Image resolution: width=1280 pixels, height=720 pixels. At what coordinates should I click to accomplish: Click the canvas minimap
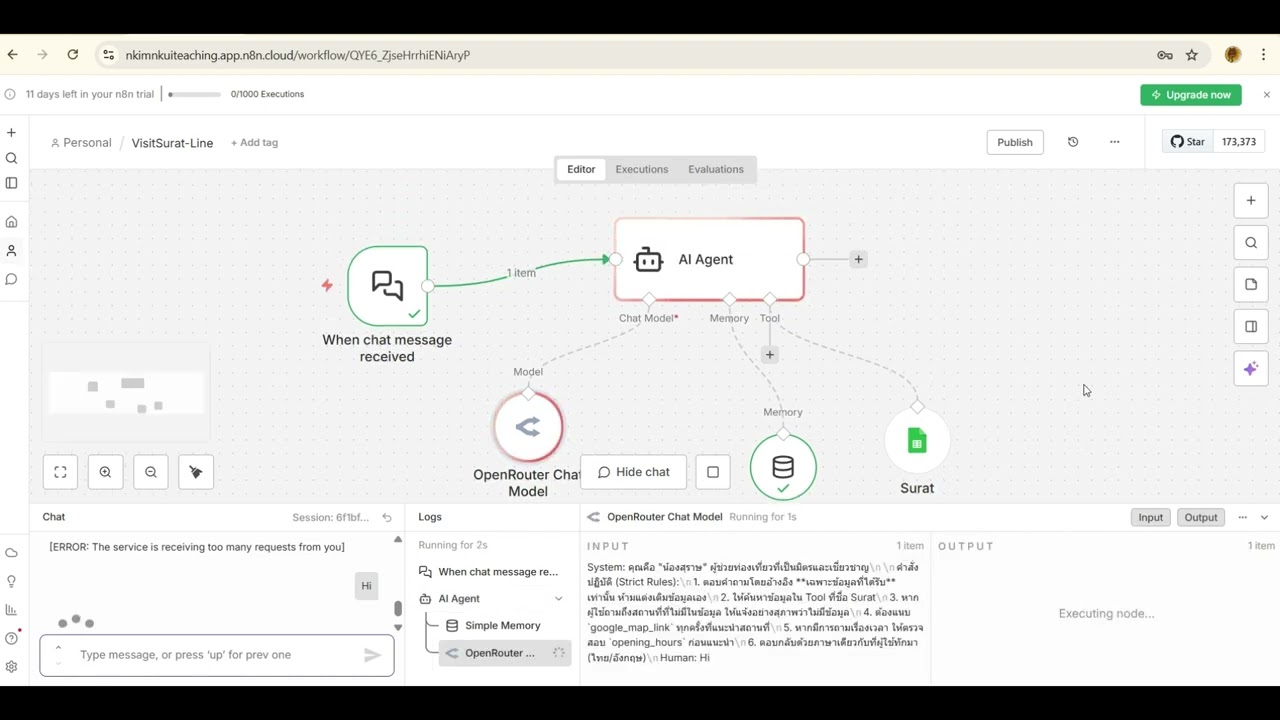pos(126,392)
